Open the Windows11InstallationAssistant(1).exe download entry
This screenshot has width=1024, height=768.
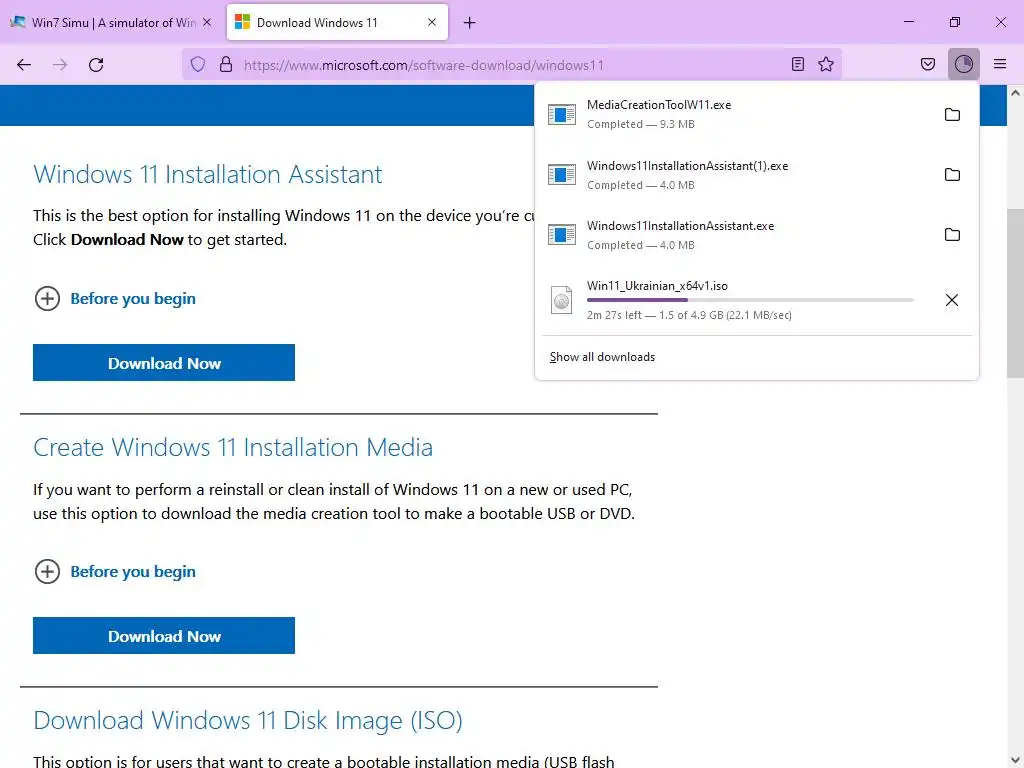point(737,175)
